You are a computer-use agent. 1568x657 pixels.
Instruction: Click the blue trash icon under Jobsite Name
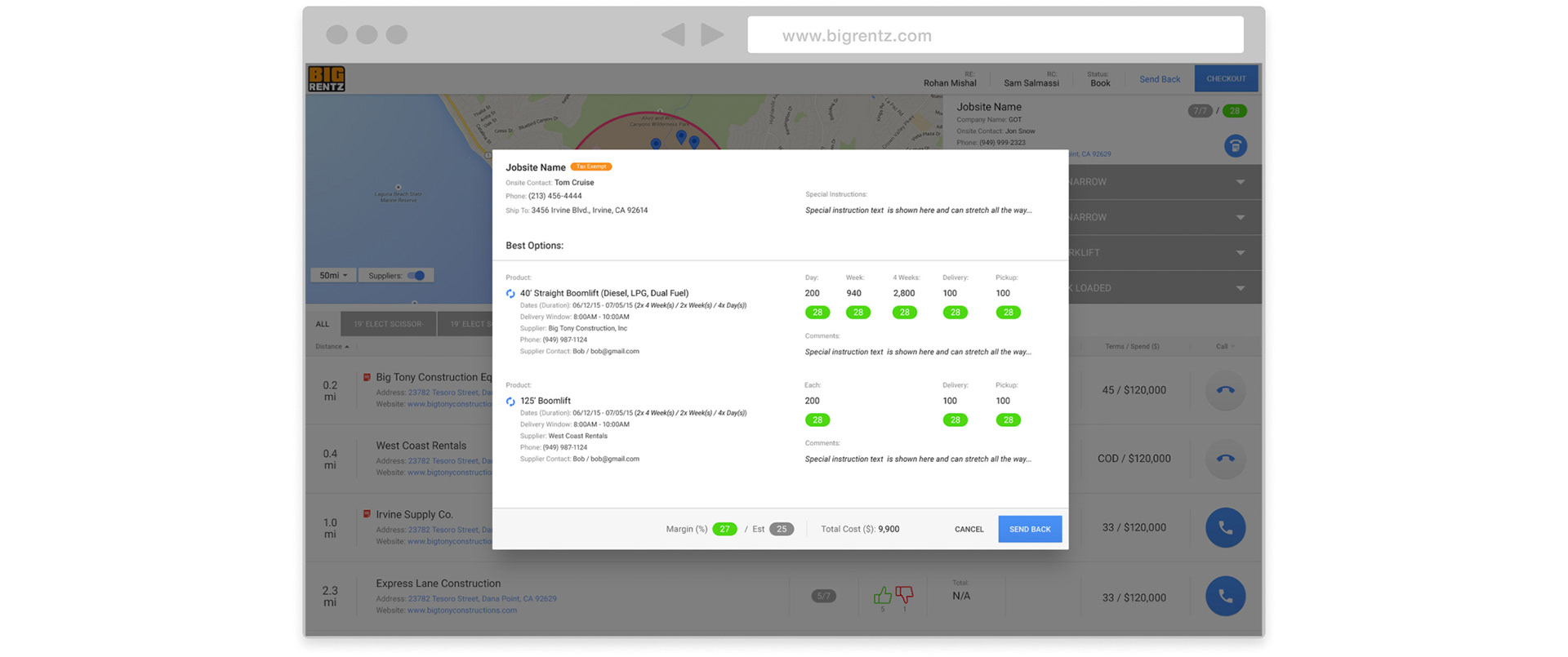[1235, 146]
